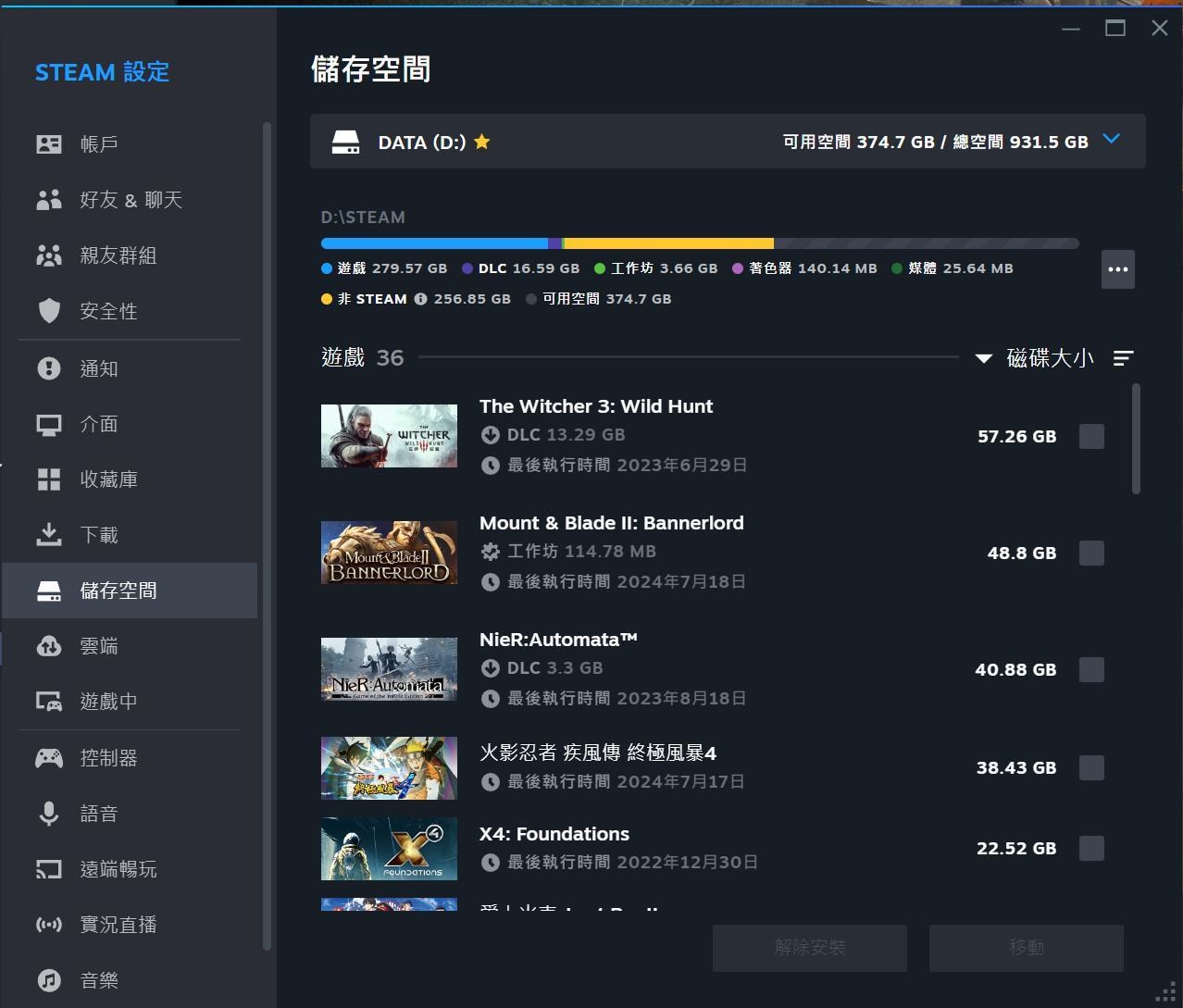Image resolution: width=1183 pixels, height=1008 pixels.
Task: Open the 通知 notification bell icon
Action: tap(49, 367)
